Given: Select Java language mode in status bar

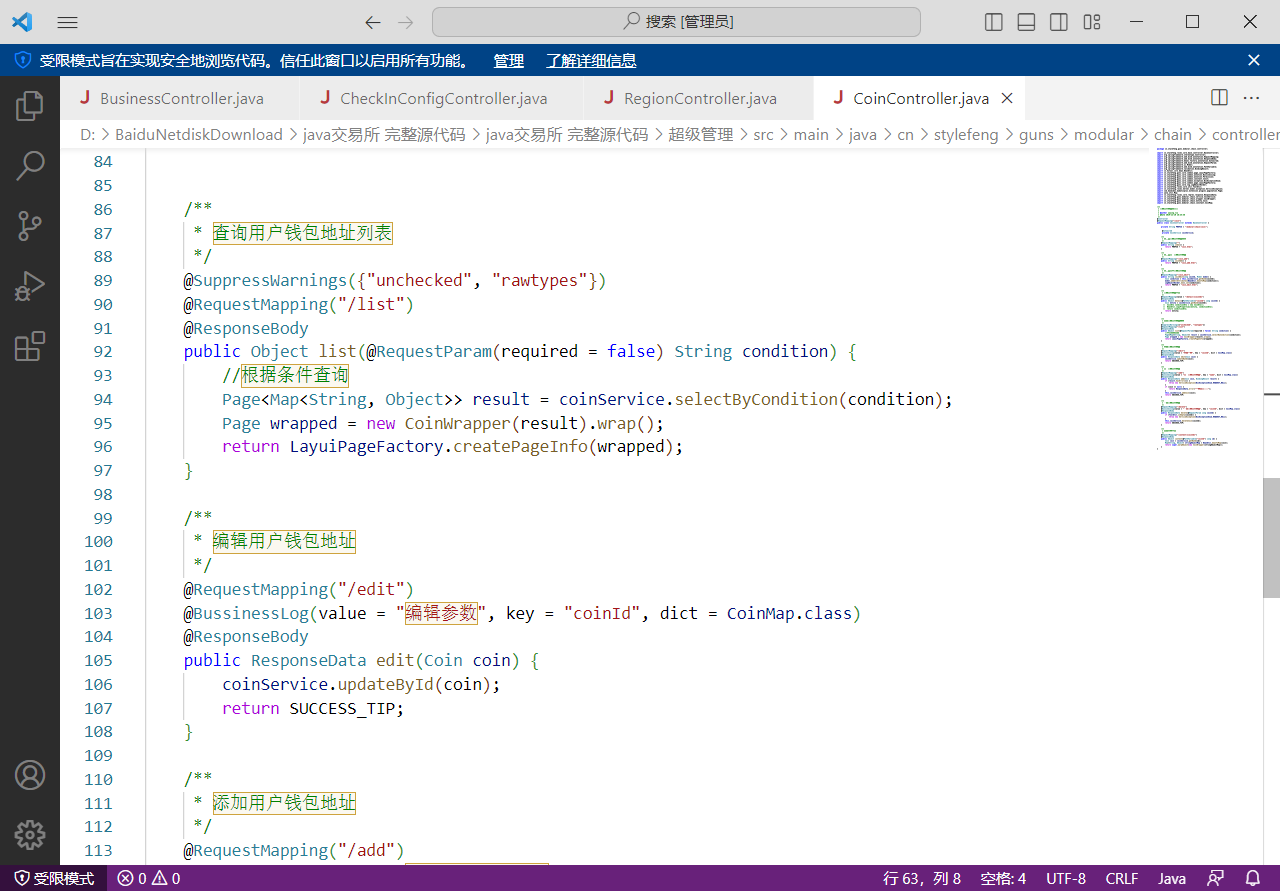Looking at the screenshot, I should tap(1172, 878).
